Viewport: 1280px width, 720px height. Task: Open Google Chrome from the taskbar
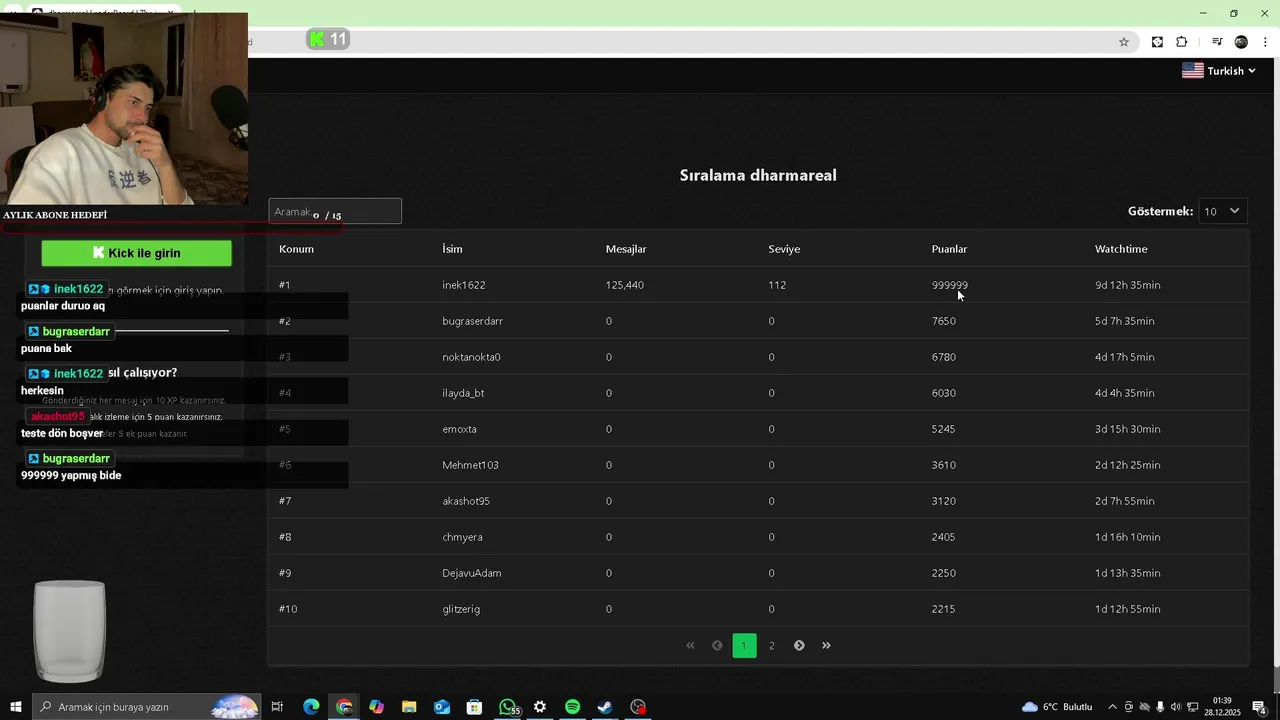pyautogui.click(x=344, y=707)
